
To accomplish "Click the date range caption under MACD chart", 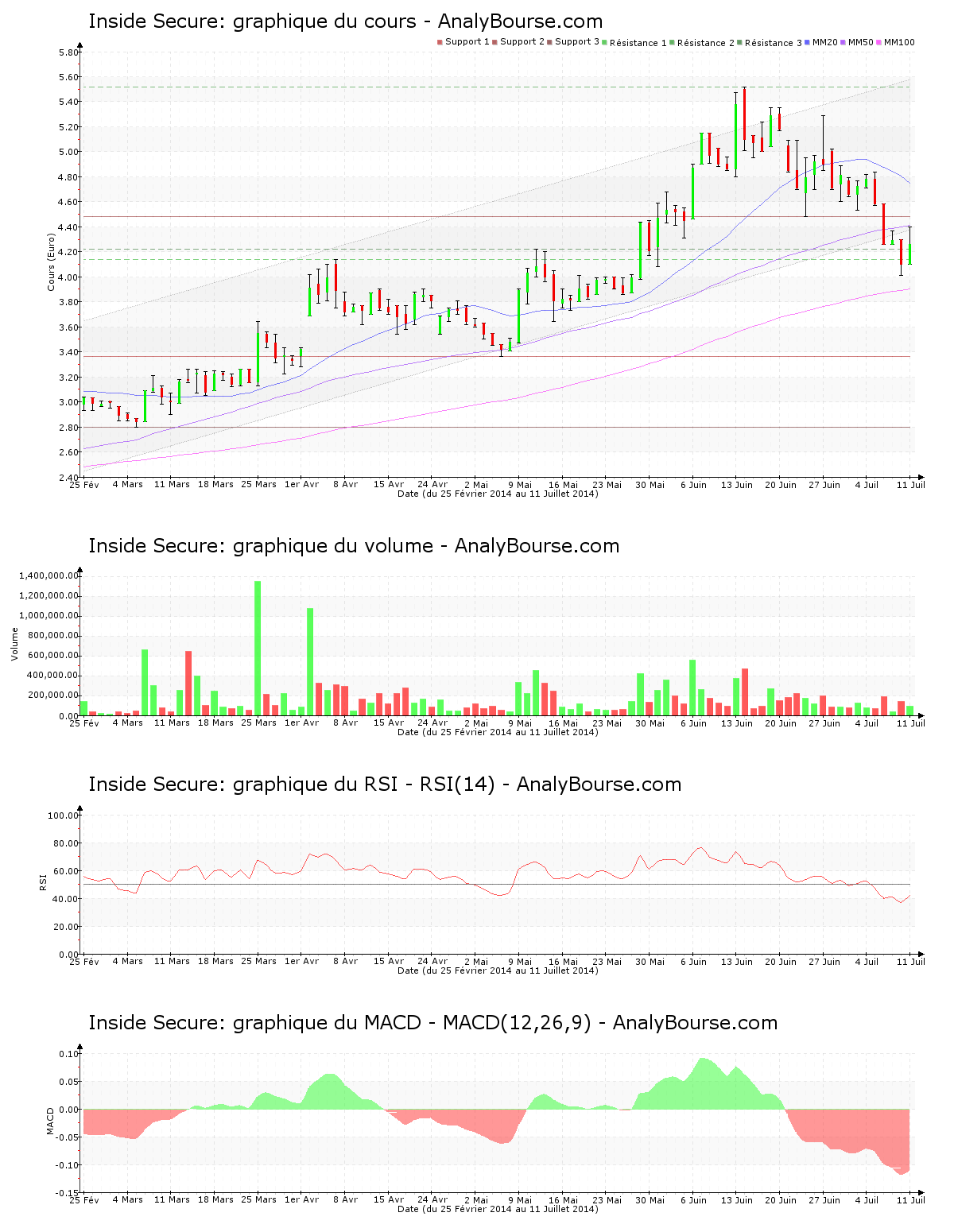I will (x=498, y=1209).
